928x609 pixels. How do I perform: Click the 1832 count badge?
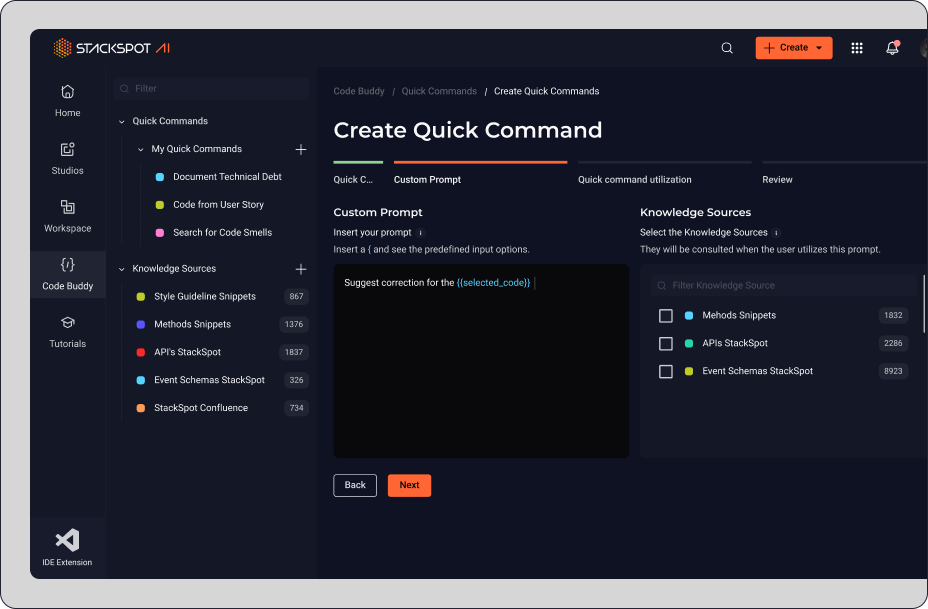click(x=893, y=315)
